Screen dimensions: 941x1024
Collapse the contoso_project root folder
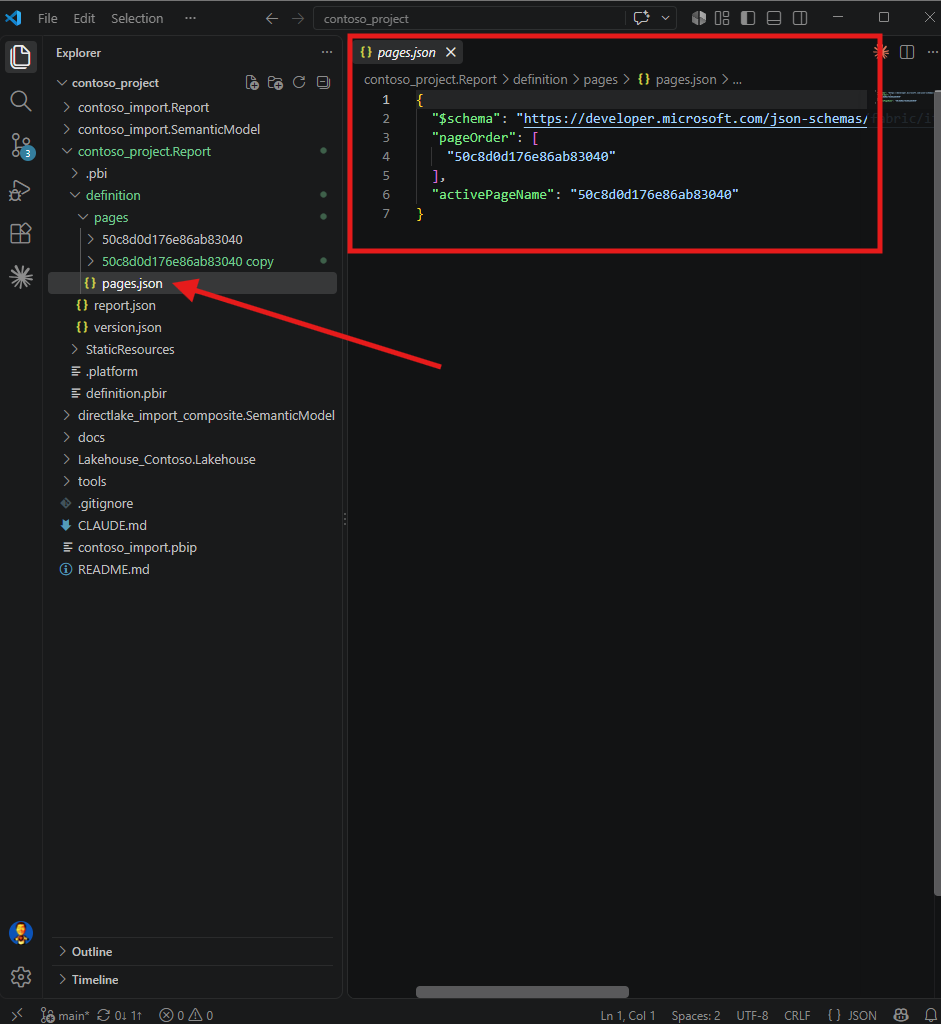click(x=62, y=83)
